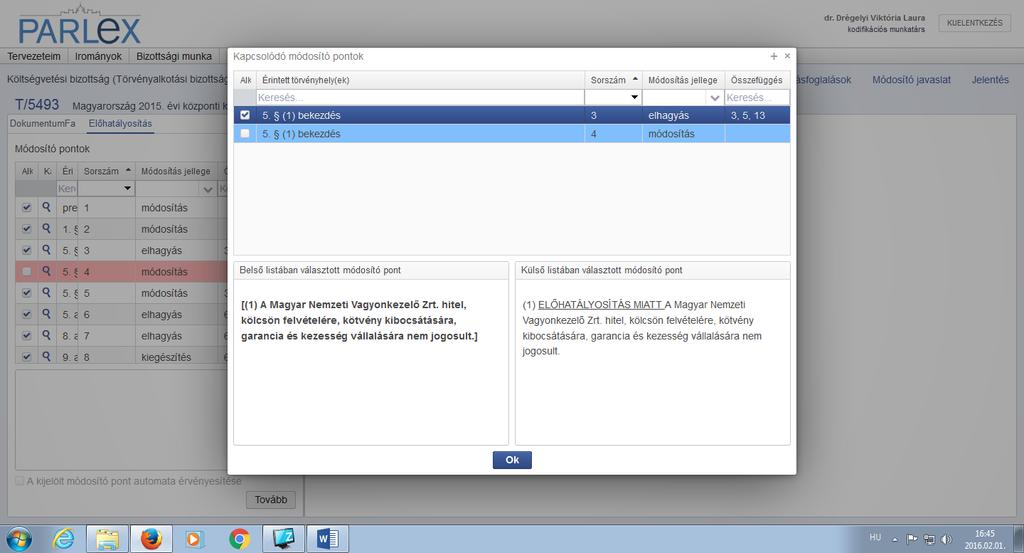Log out with the KIJELENTKEZÉS button
Viewport: 1024px width, 553px height.
[x=974, y=23]
